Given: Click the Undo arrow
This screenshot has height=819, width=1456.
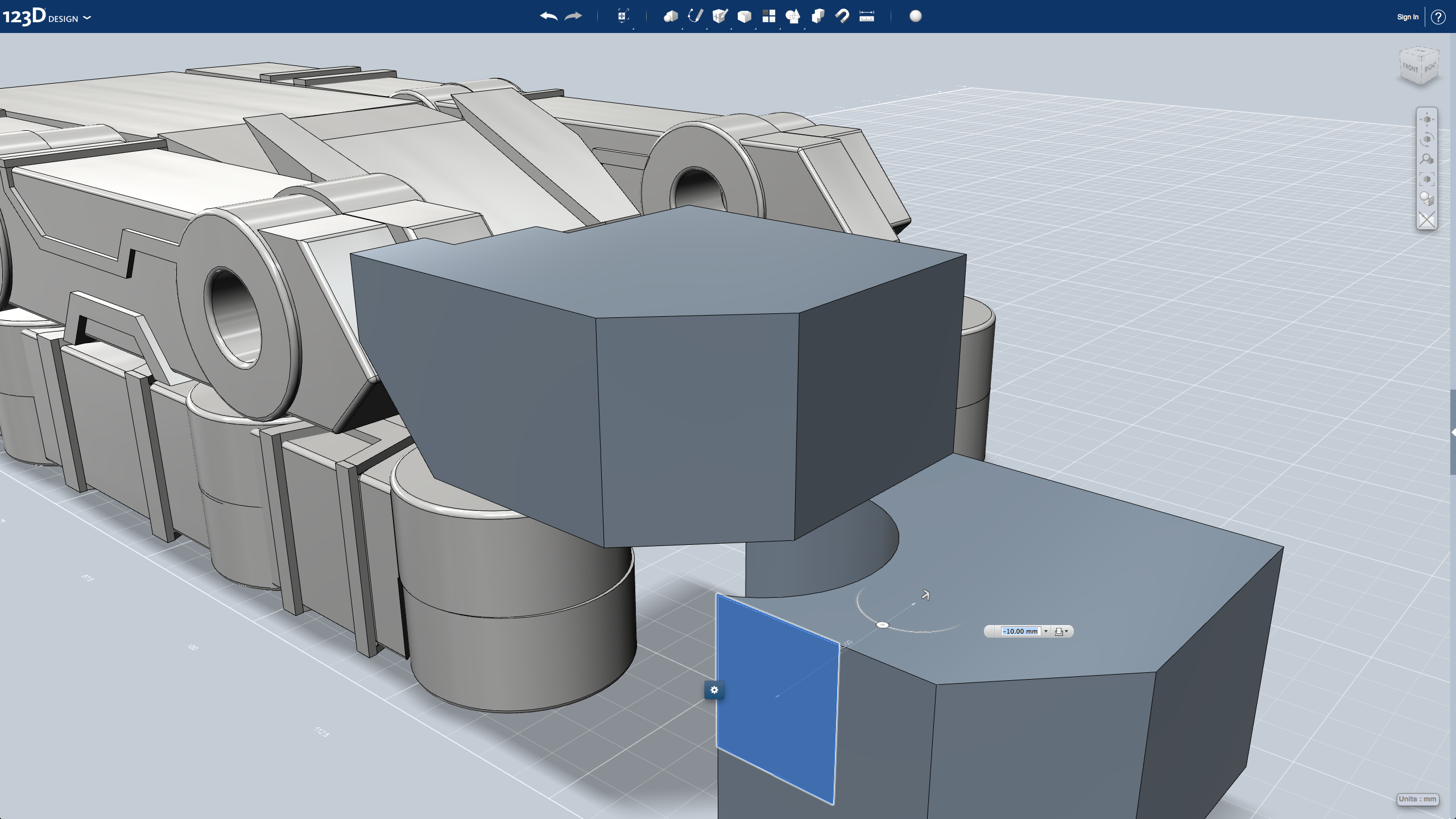Looking at the screenshot, I should tap(548, 16).
